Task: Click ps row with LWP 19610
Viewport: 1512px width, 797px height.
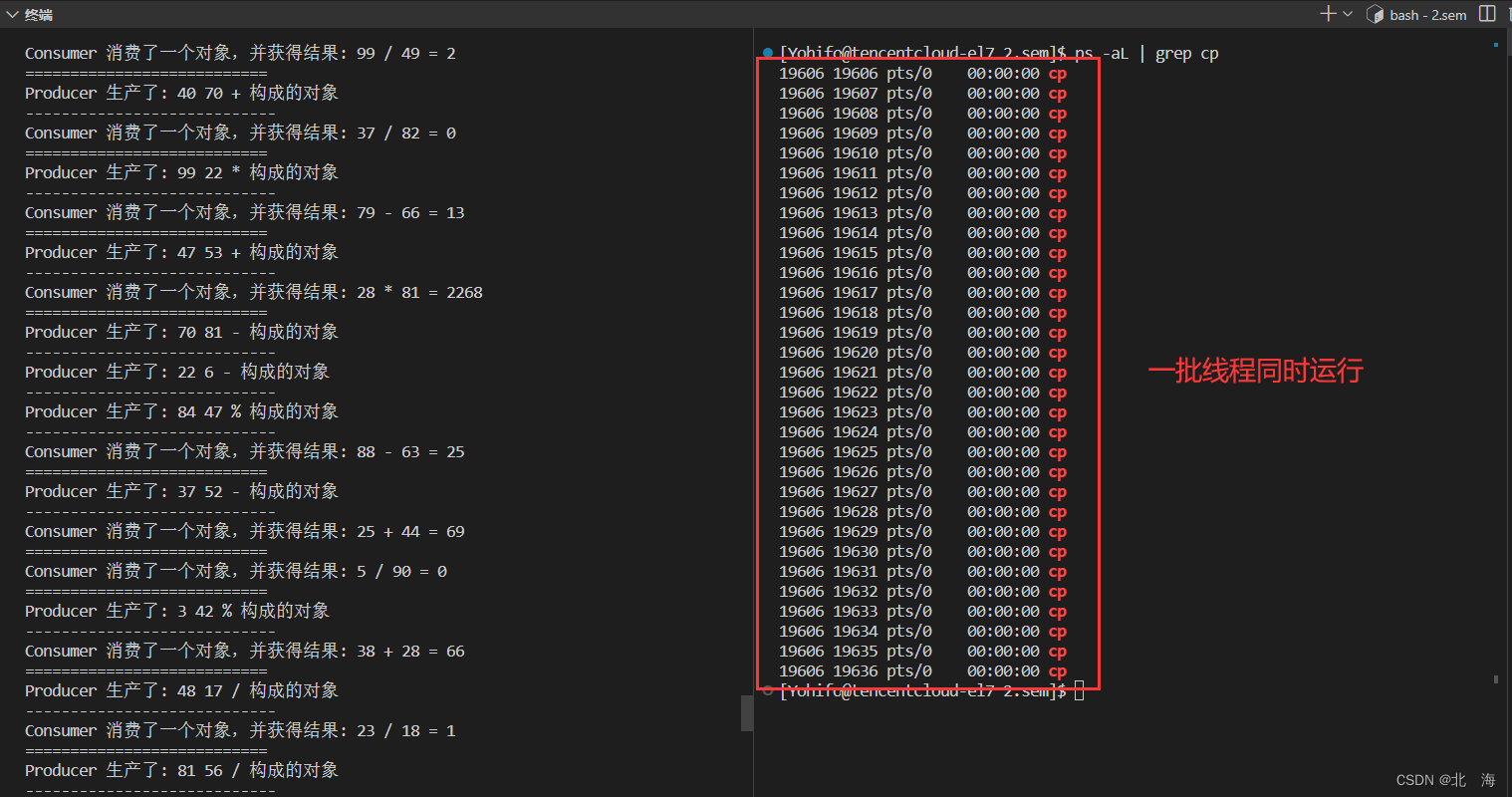Action: (x=922, y=152)
